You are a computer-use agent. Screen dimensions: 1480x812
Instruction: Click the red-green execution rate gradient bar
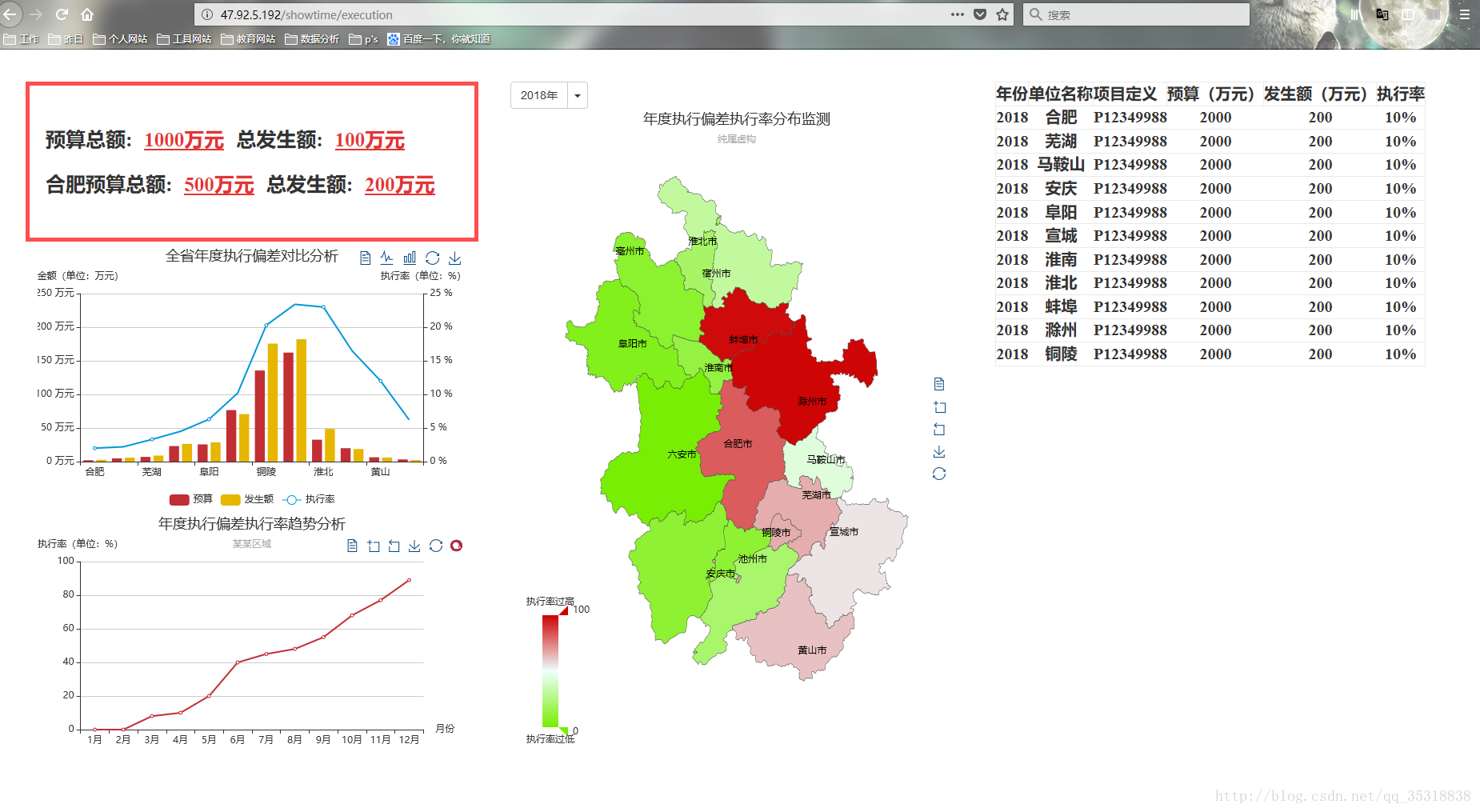tap(551, 670)
